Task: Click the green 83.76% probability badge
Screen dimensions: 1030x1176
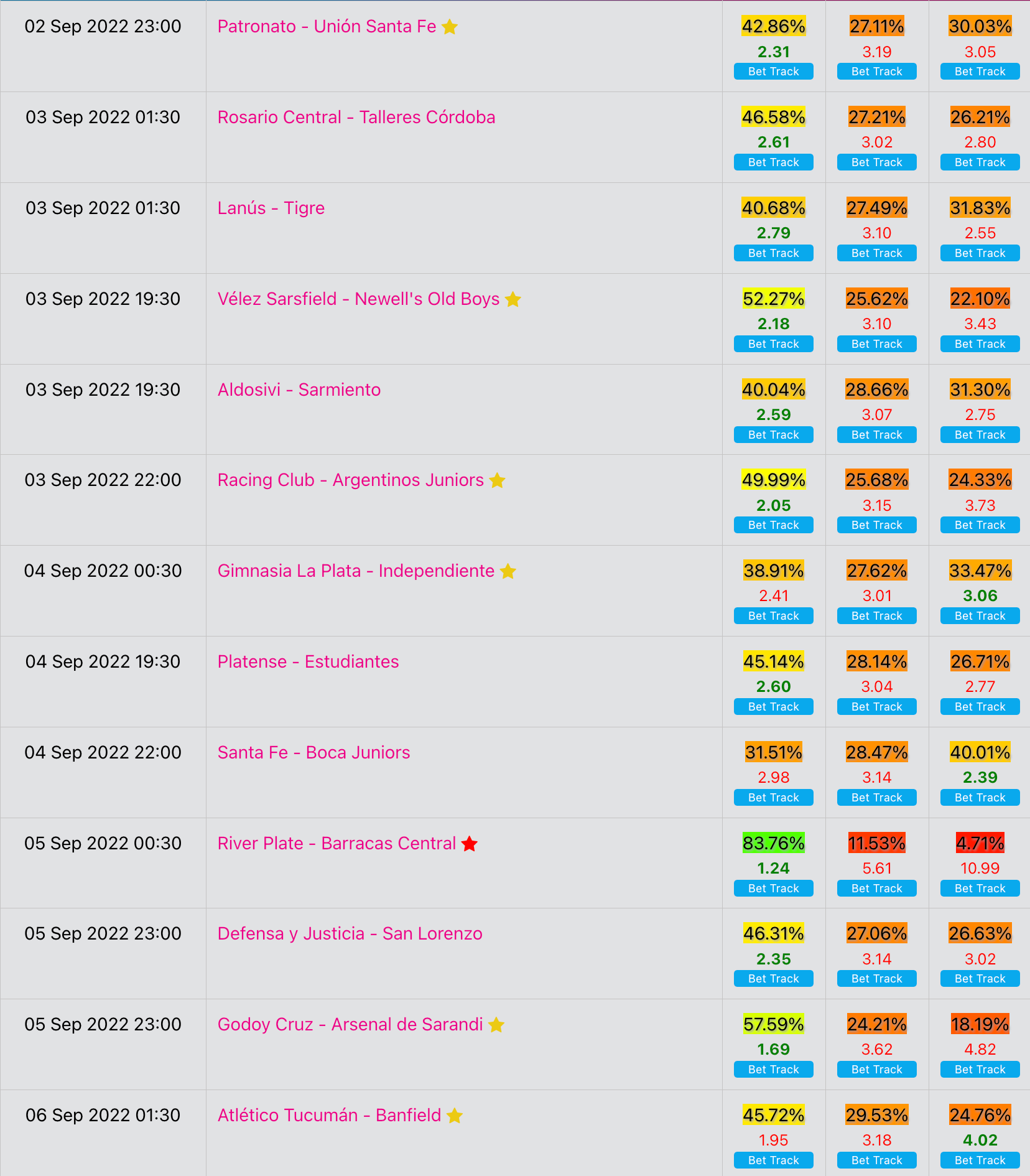Action: tap(774, 843)
